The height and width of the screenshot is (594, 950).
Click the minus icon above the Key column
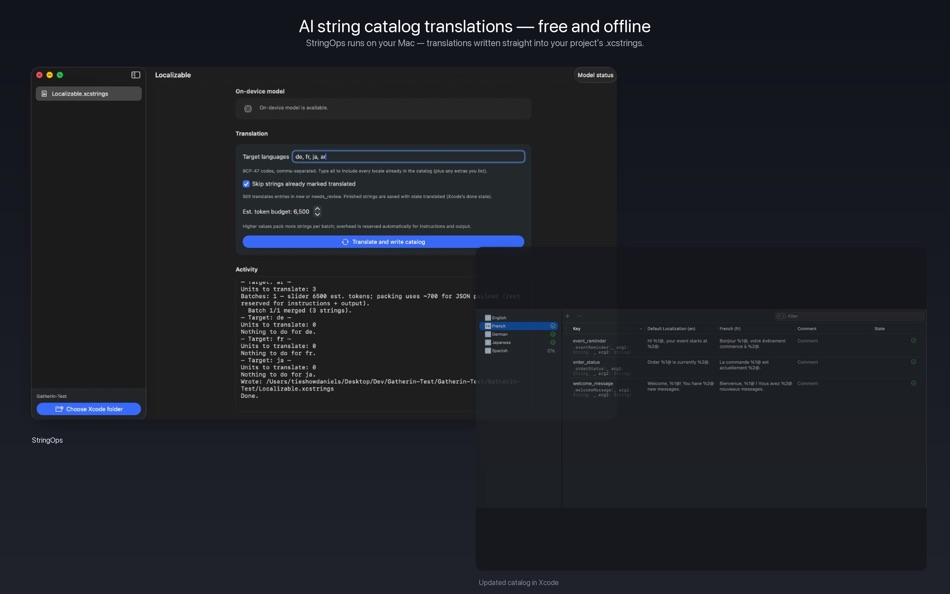pyautogui.click(x=579, y=316)
